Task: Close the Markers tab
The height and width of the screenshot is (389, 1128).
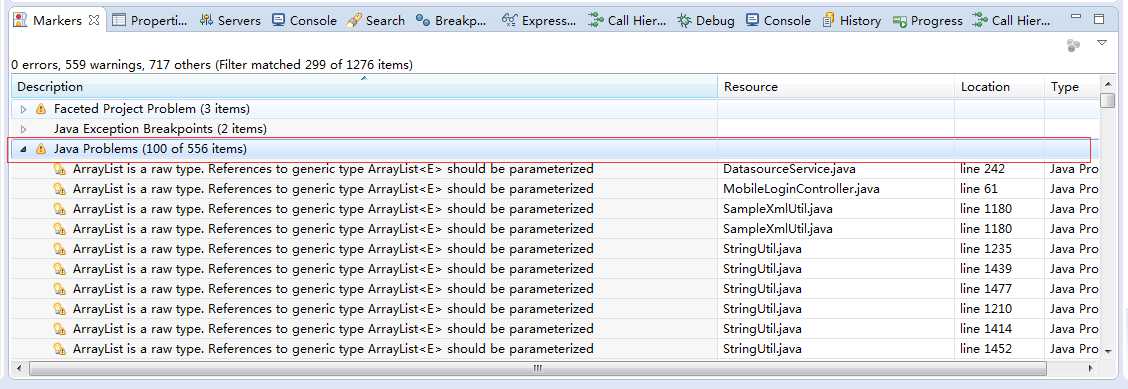Action: (x=94, y=20)
